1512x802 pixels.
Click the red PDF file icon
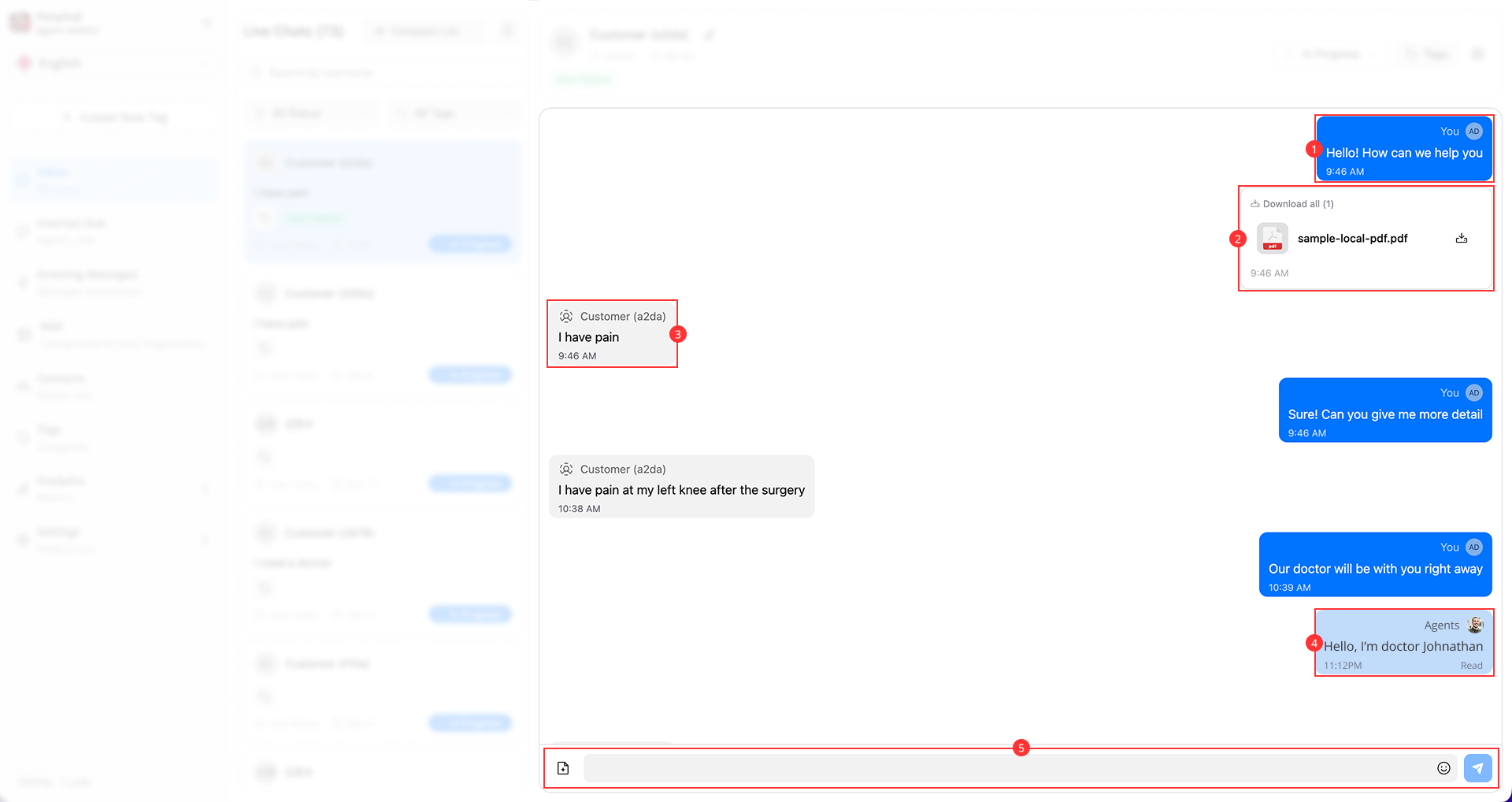pos(1272,238)
